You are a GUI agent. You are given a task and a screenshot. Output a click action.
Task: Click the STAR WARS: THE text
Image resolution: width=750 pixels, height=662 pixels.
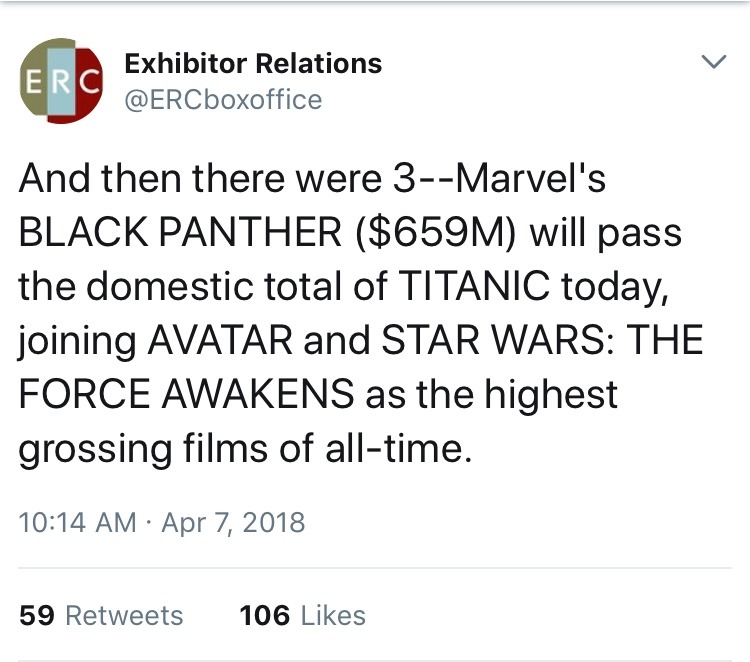click(542, 340)
